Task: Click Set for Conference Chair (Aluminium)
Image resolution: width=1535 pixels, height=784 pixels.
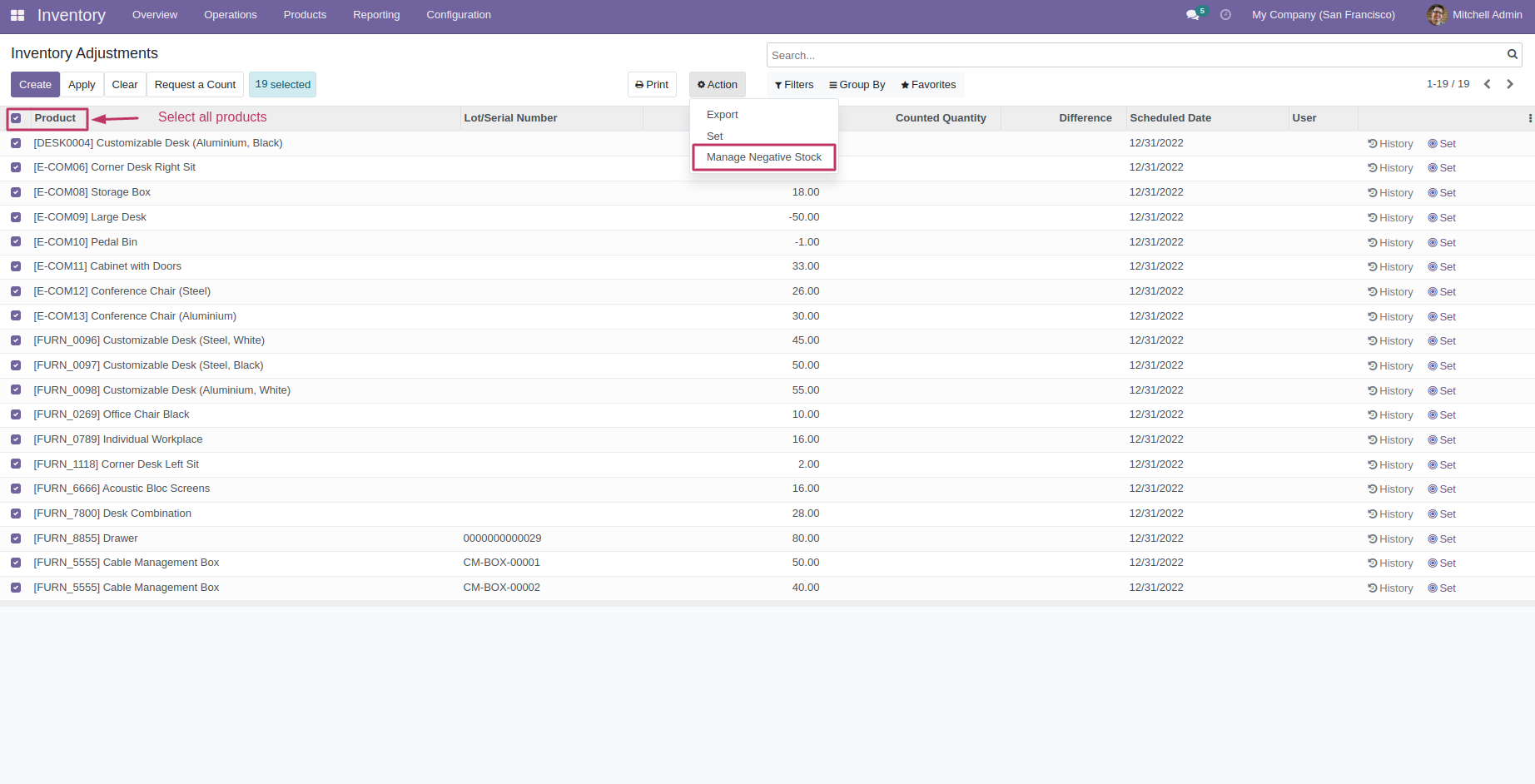Action: click(1442, 317)
